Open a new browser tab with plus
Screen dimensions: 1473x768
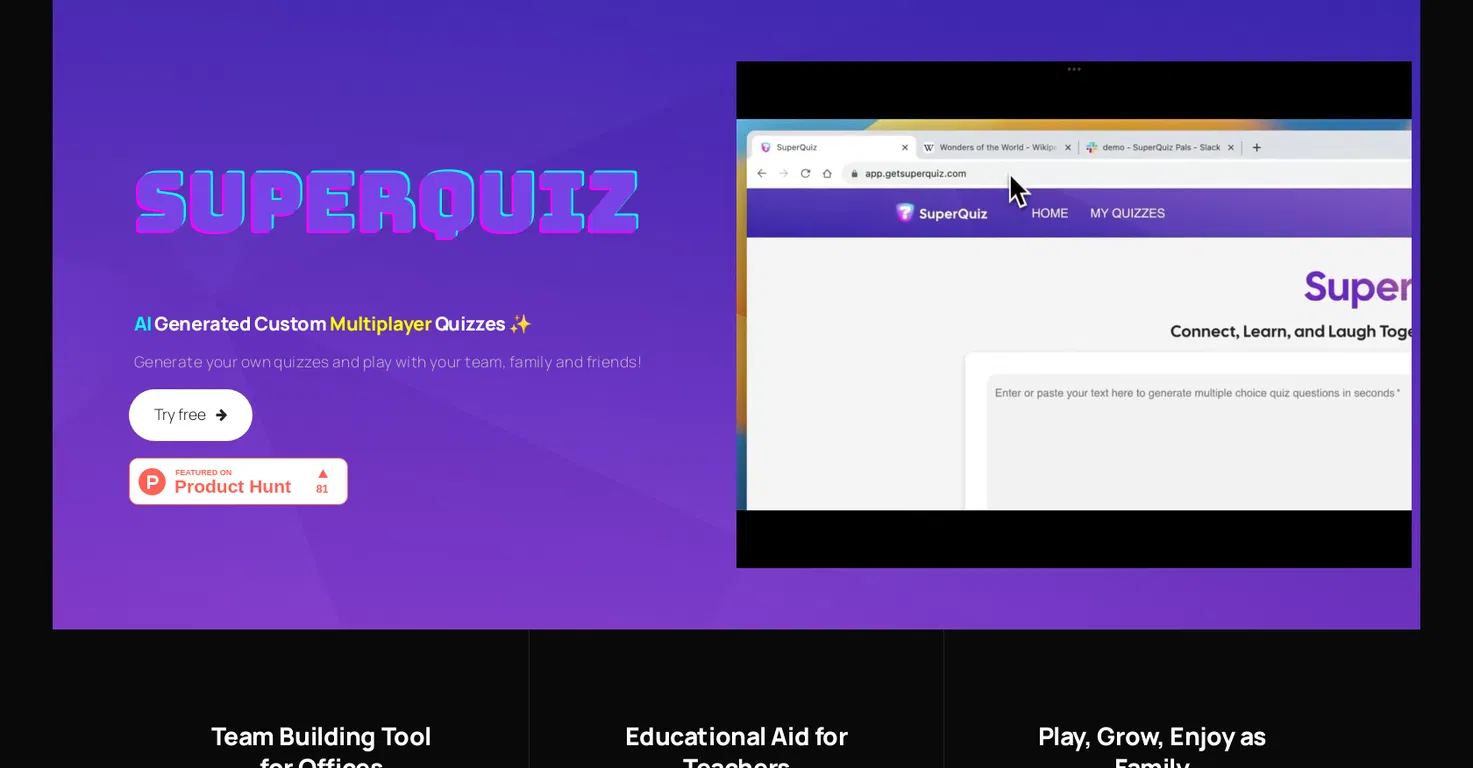pos(1257,147)
